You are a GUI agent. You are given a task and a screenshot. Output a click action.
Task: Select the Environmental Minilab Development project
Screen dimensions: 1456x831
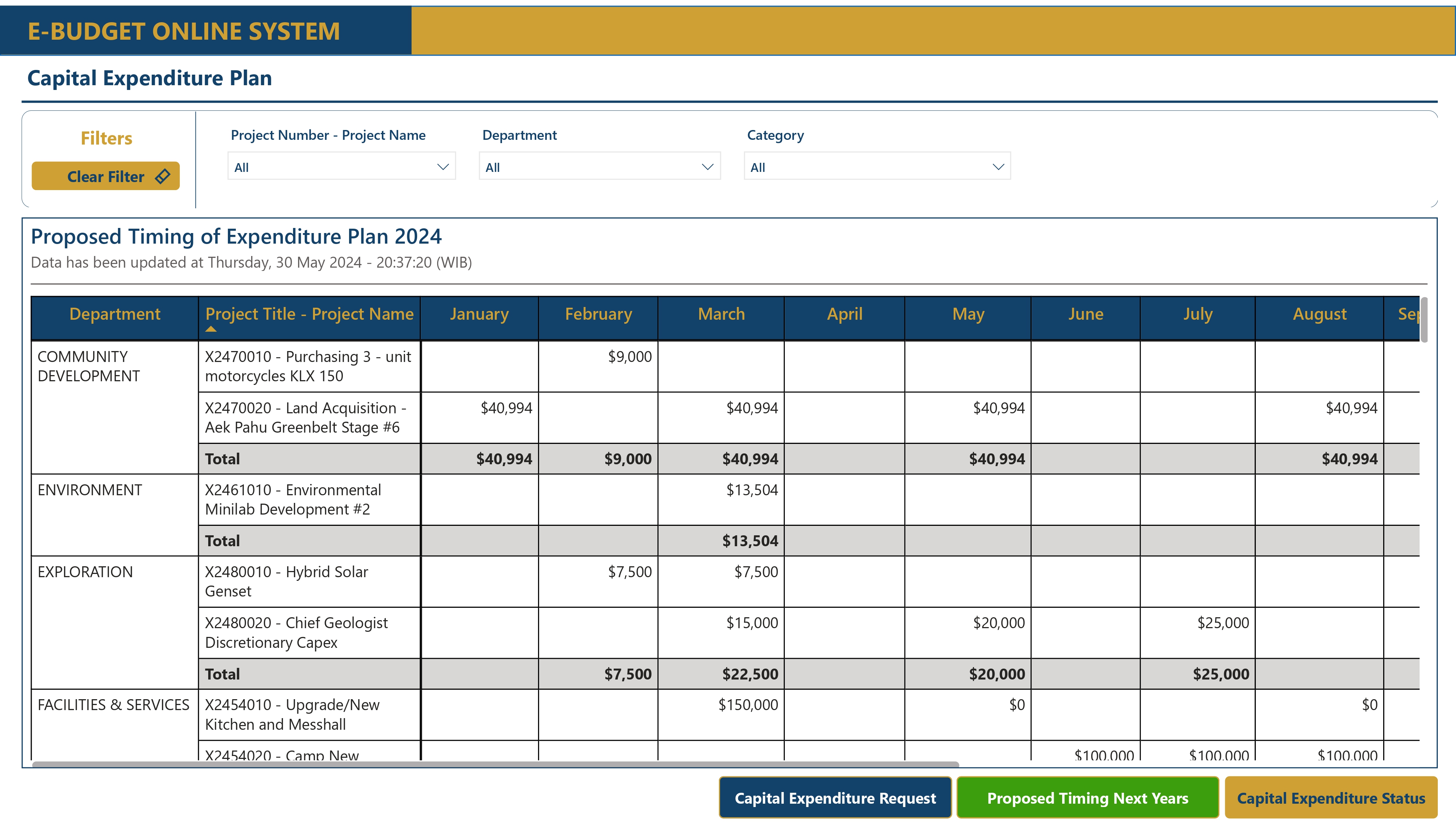[x=293, y=499]
